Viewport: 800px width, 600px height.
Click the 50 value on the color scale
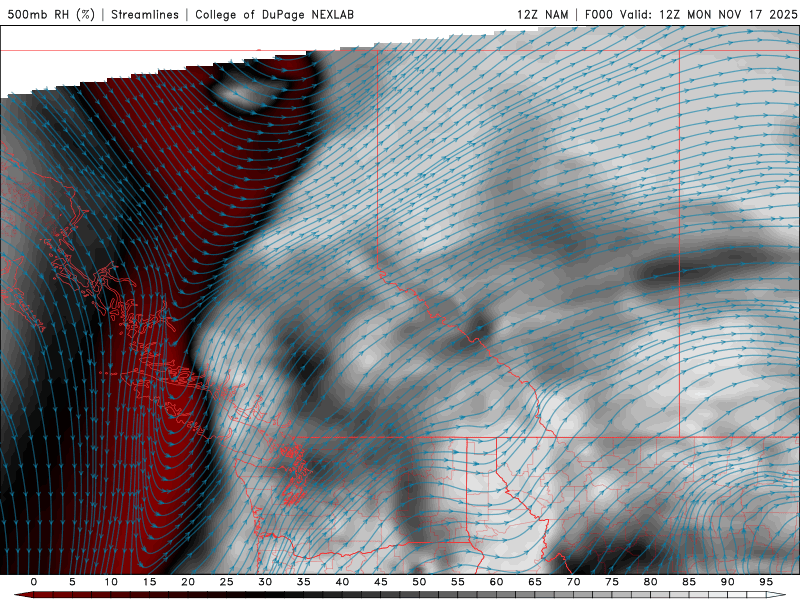coord(419,582)
